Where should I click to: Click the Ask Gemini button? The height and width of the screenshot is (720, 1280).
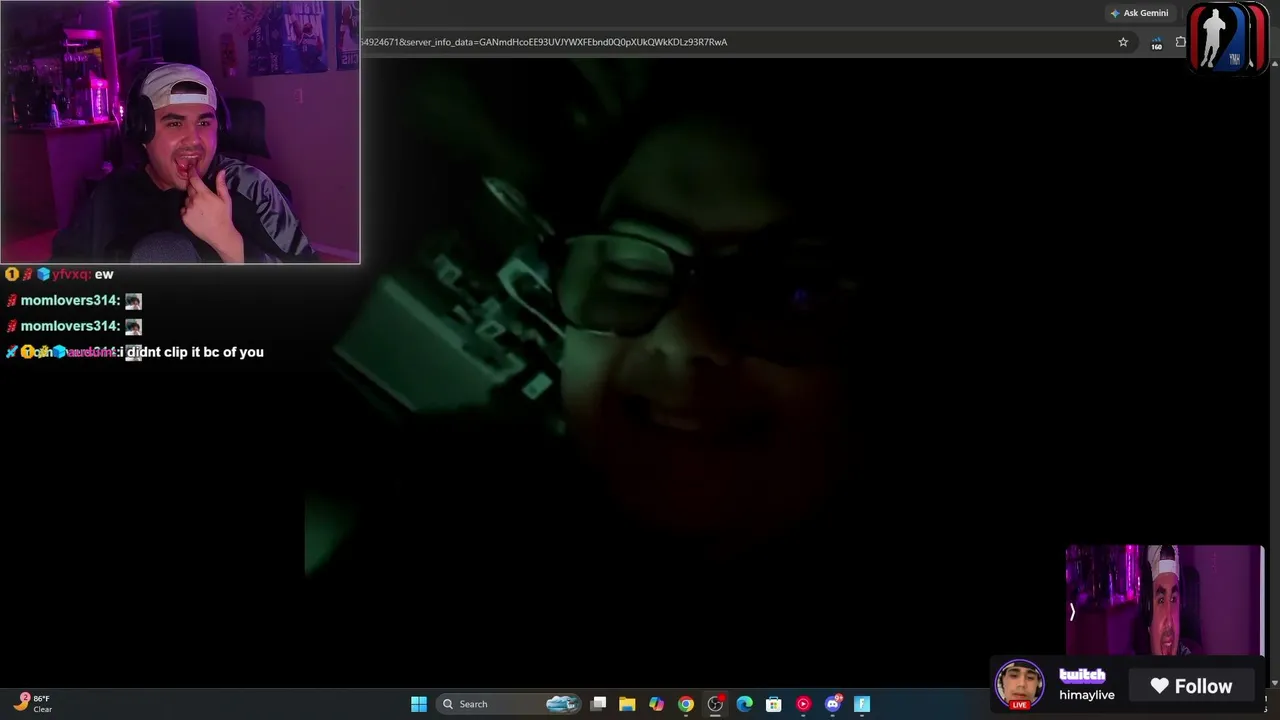pyautogui.click(x=1139, y=13)
